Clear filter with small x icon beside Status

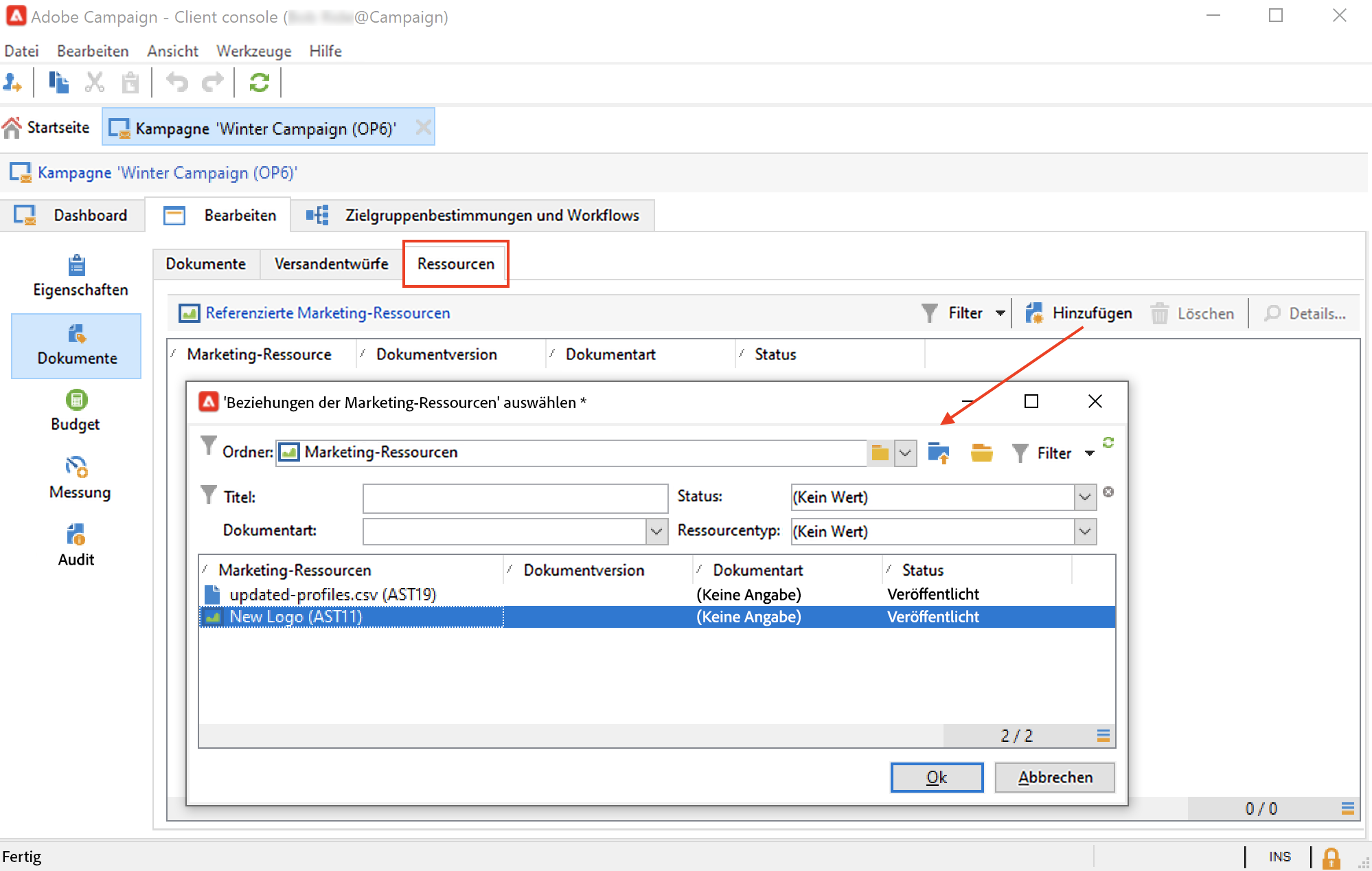point(1108,492)
